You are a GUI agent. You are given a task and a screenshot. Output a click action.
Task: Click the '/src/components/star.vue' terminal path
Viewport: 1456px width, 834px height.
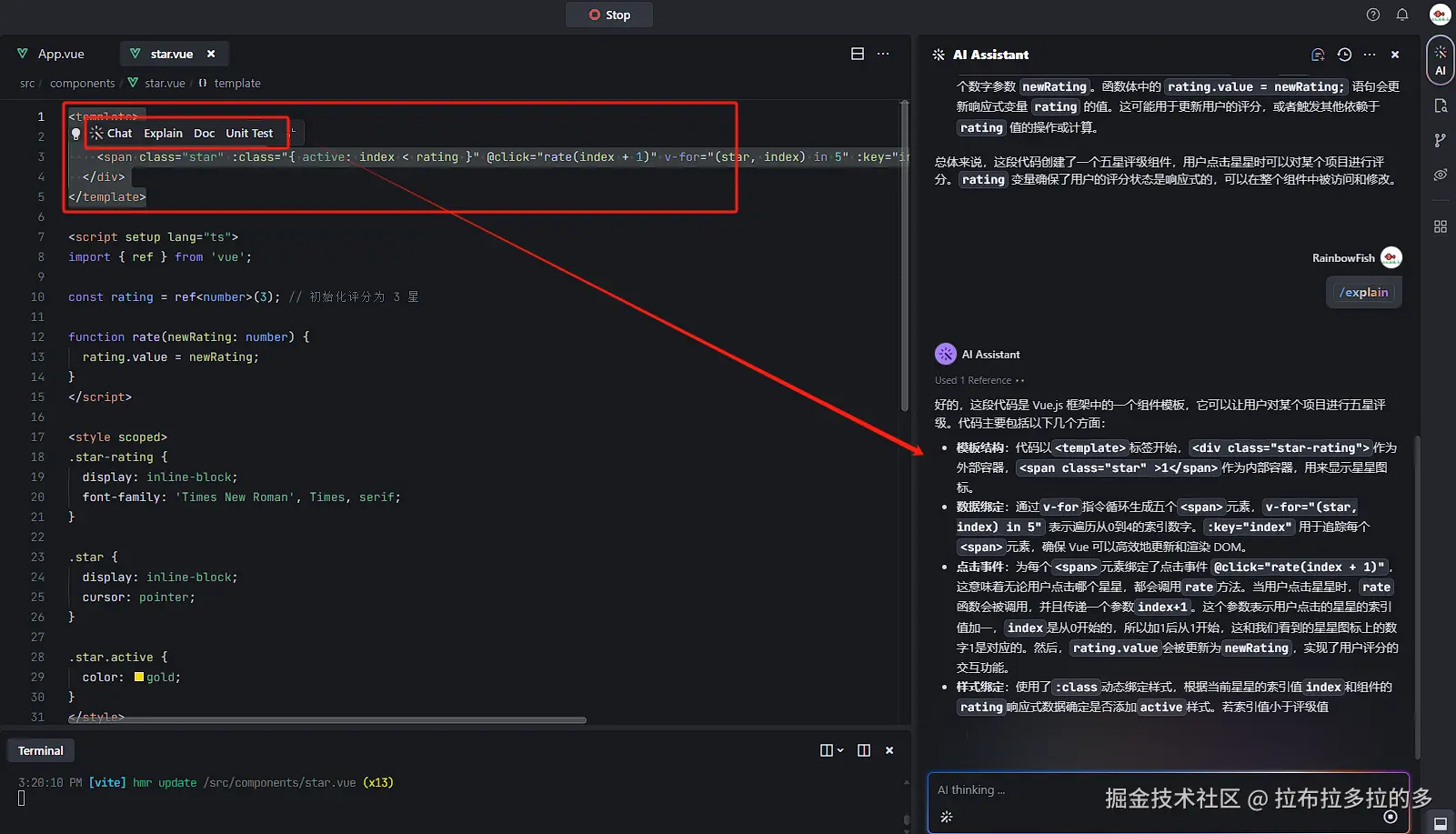(280, 782)
